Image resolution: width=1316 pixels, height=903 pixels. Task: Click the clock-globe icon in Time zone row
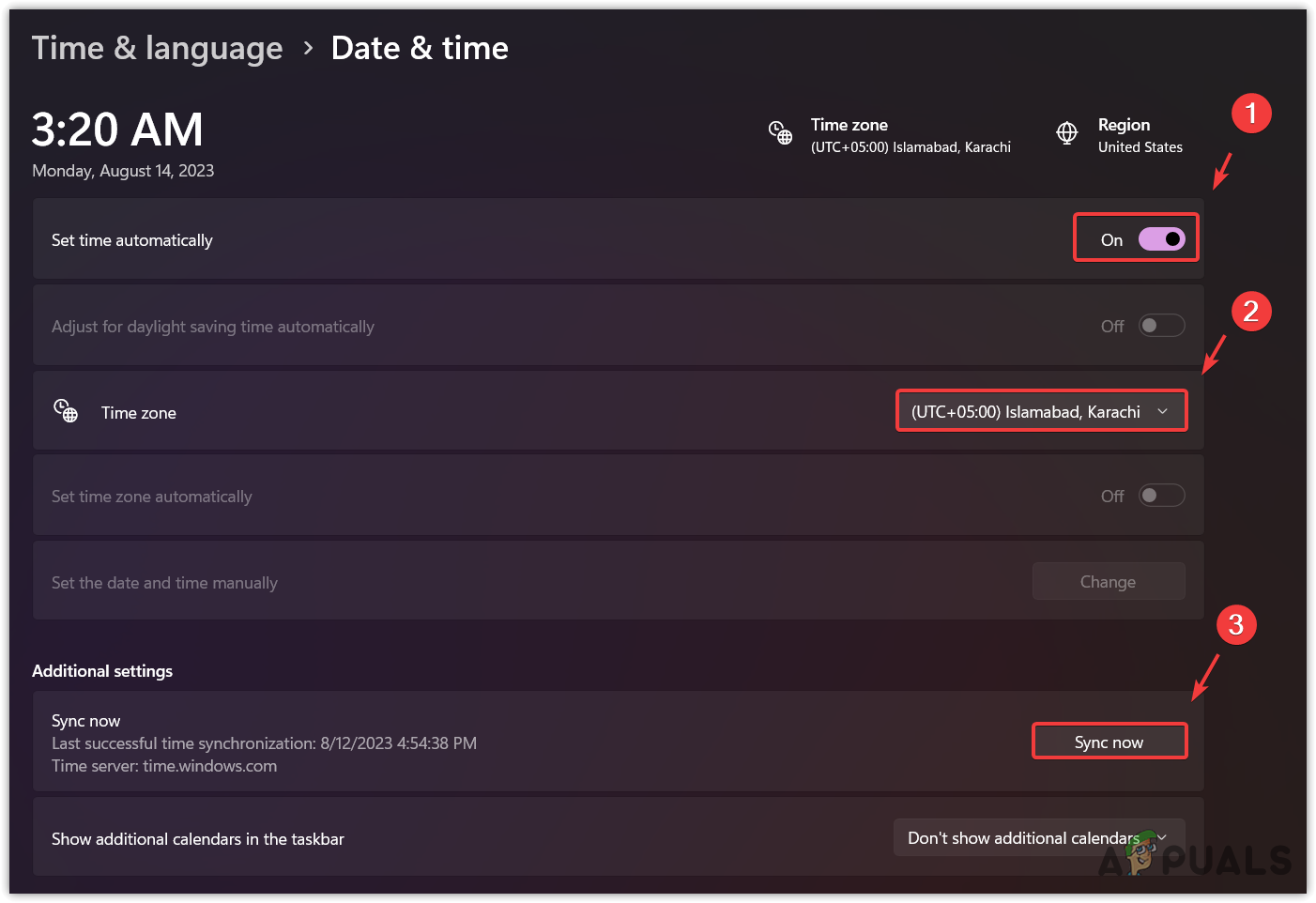pos(66,411)
